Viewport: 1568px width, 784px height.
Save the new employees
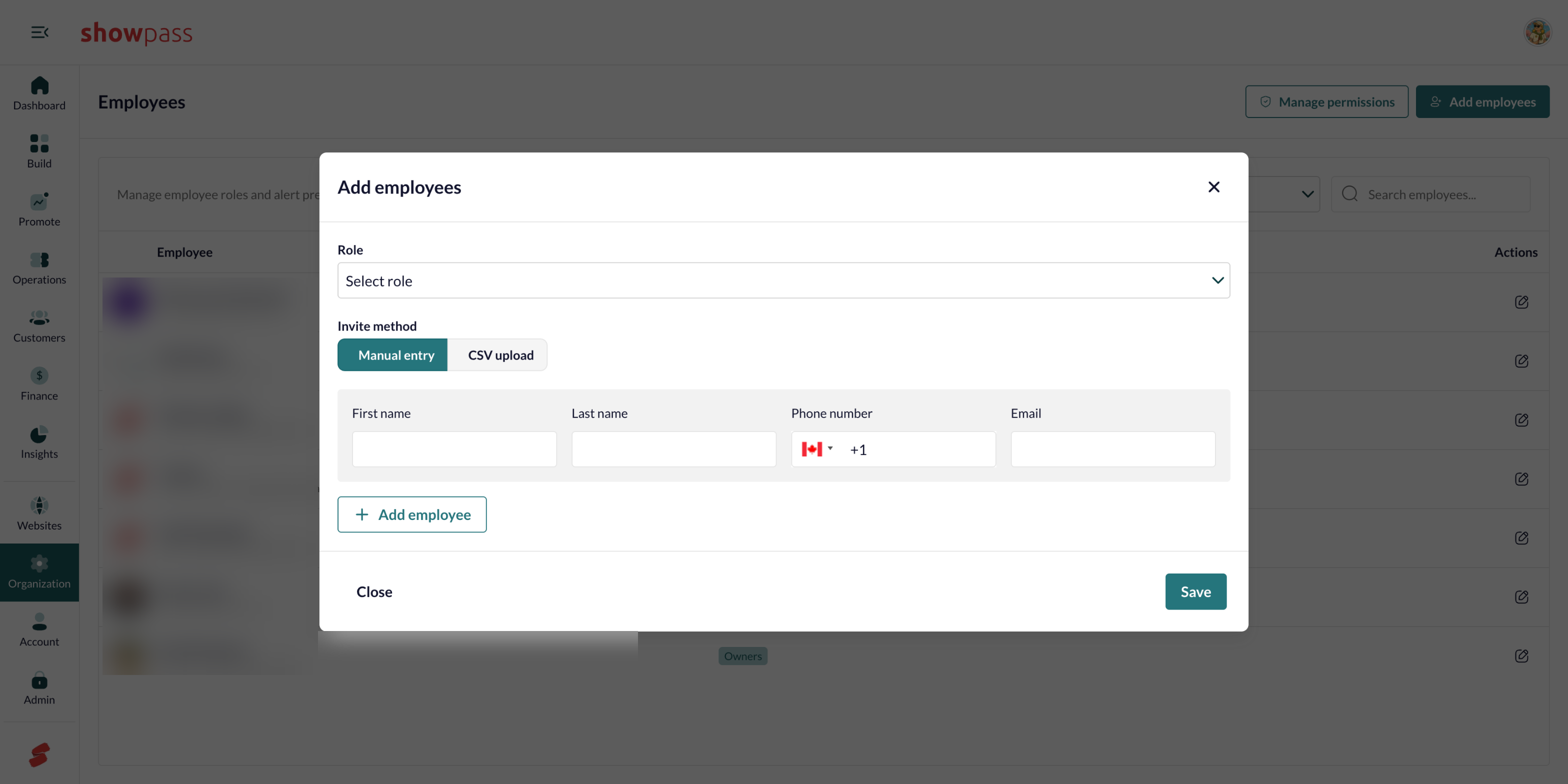(x=1195, y=591)
